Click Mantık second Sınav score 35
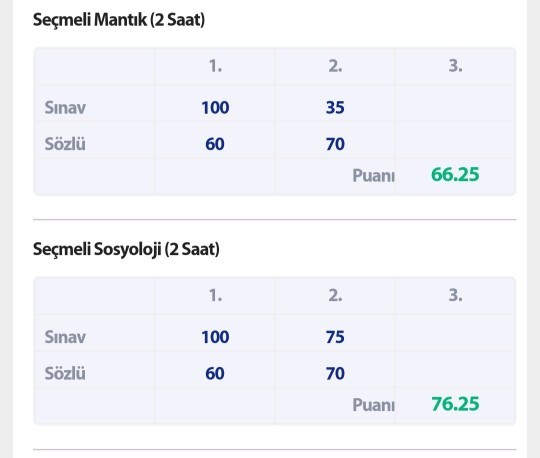Screen dimensions: 540x458 335,107
